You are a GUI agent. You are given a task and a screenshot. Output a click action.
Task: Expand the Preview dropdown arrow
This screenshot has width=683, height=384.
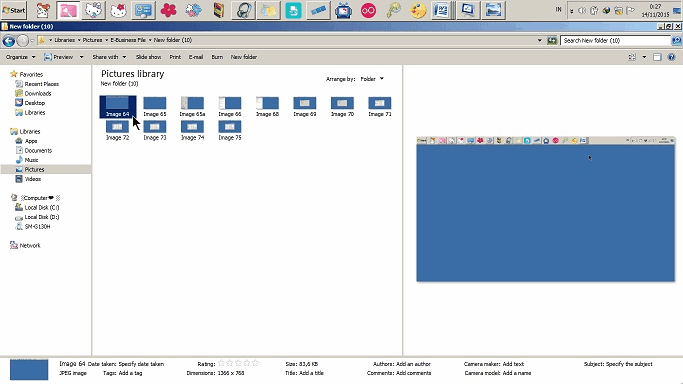pyautogui.click(x=81, y=57)
